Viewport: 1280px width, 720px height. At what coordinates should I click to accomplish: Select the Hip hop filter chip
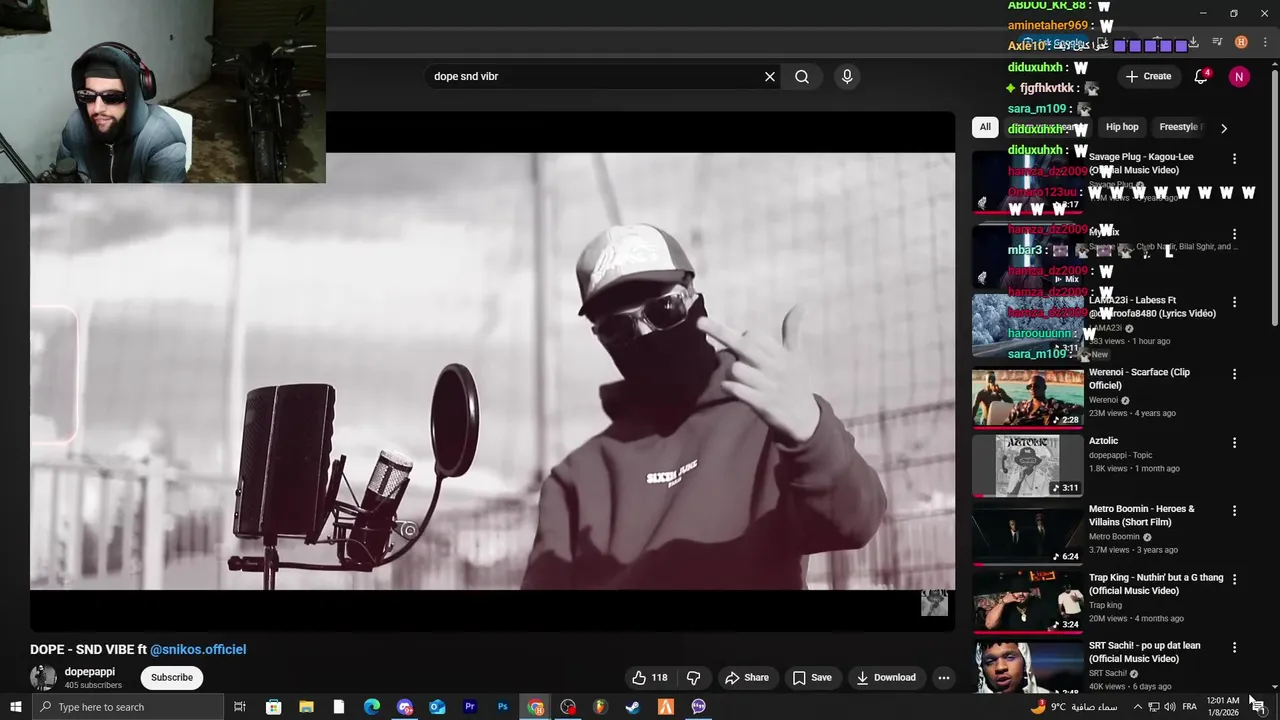(1122, 127)
